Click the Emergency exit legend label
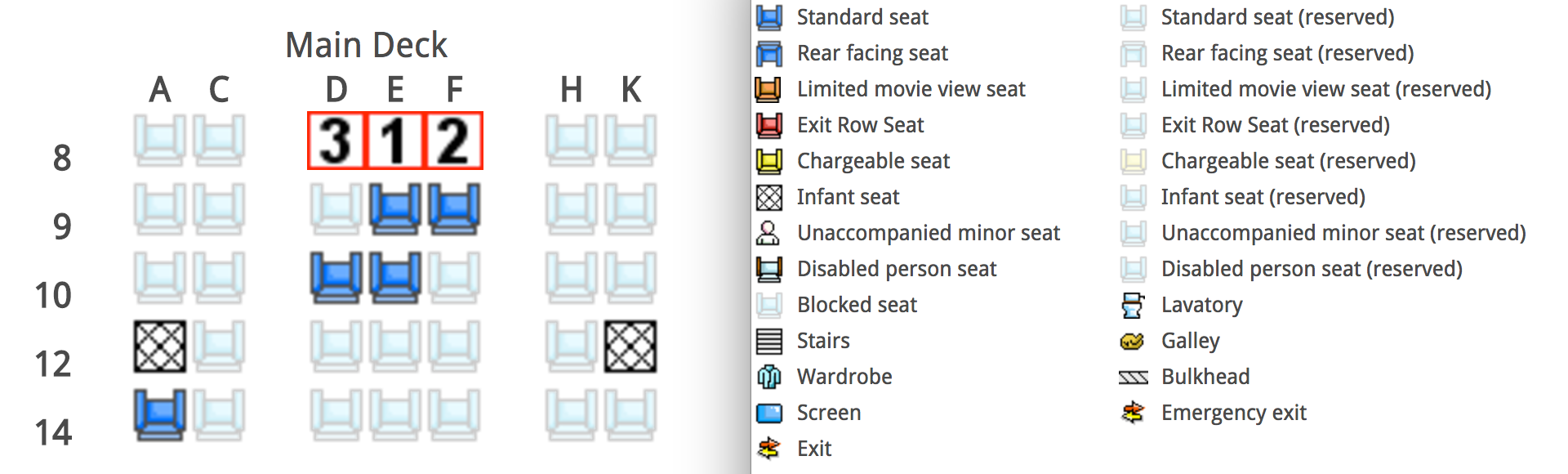Image resolution: width=1568 pixels, height=474 pixels. click(1233, 413)
